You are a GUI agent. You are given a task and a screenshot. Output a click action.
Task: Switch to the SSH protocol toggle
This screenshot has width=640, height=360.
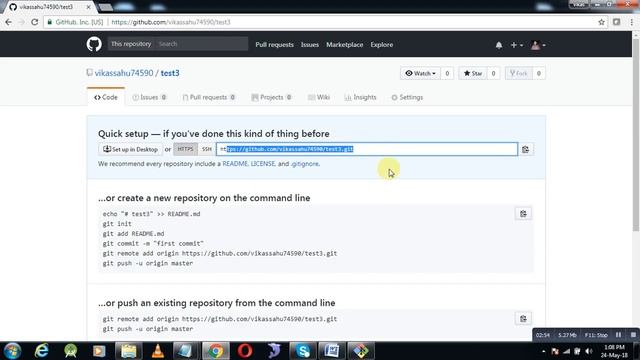[x=207, y=149]
